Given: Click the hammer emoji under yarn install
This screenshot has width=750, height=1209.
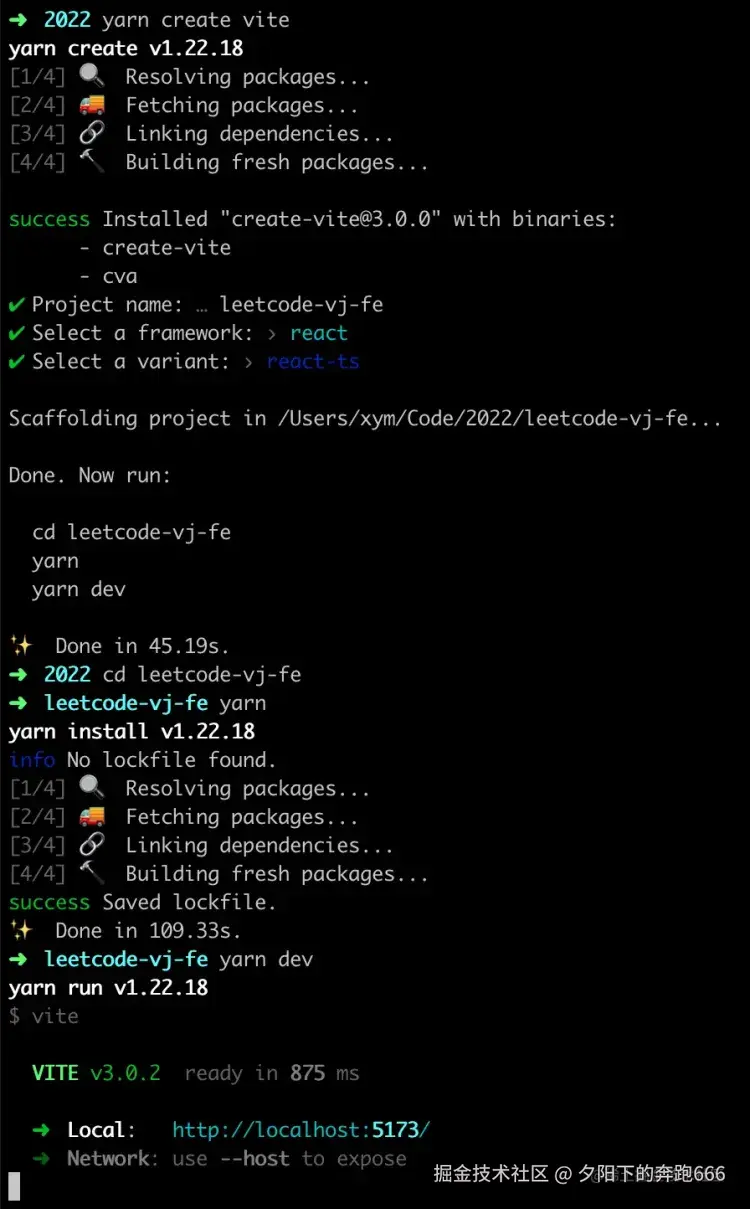Looking at the screenshot, I should tap(91, 874).
